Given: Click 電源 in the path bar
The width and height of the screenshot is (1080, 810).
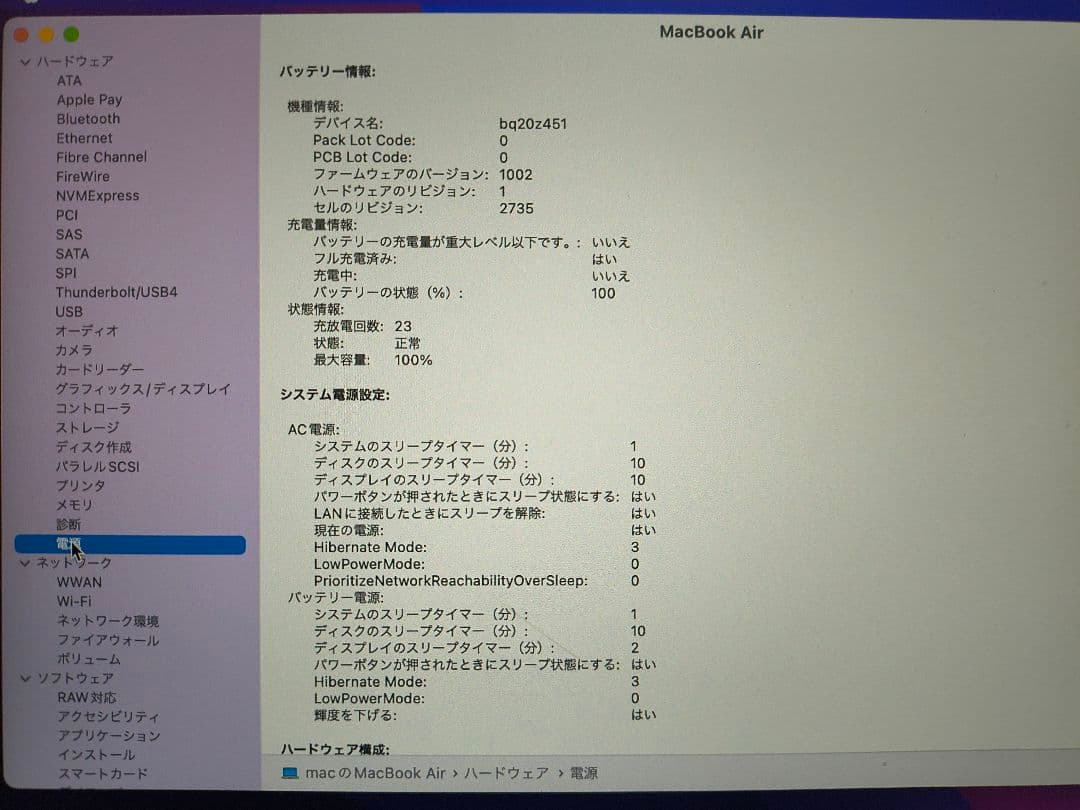Looking at the screenshot, I should tap(583, 773).
